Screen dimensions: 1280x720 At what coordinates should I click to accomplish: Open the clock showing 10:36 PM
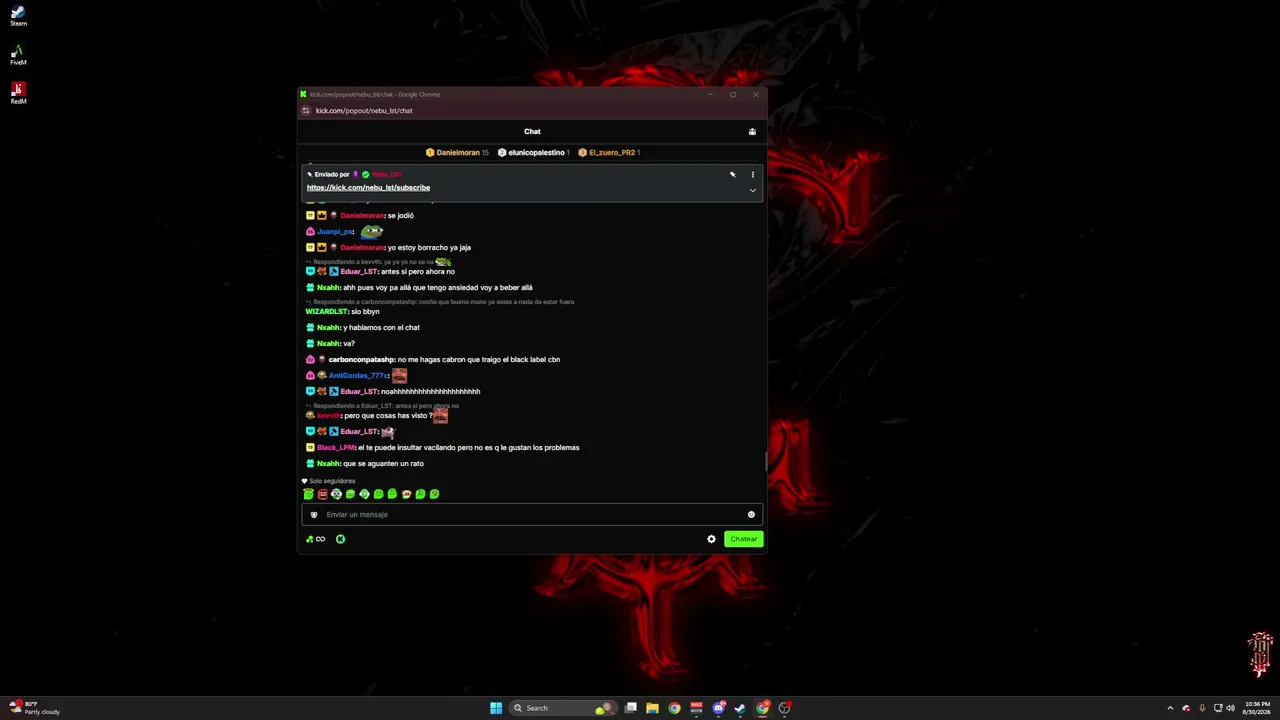[1258, 708]
